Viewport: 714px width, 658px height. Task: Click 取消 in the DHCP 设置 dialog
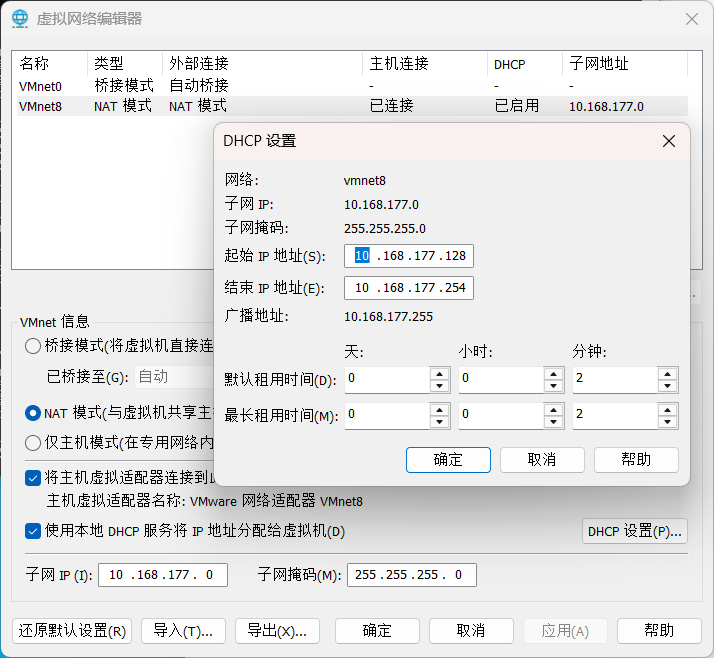click(x=542, y=460)
